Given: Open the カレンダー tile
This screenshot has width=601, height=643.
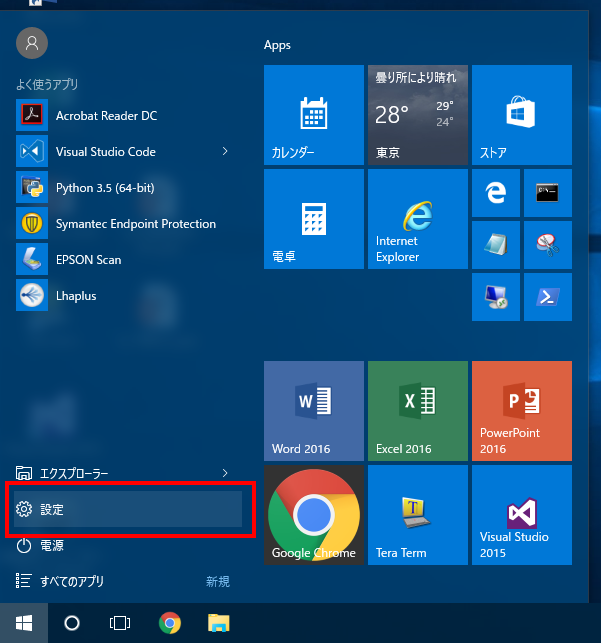Looking at the screenshot, I should point(314,115).
